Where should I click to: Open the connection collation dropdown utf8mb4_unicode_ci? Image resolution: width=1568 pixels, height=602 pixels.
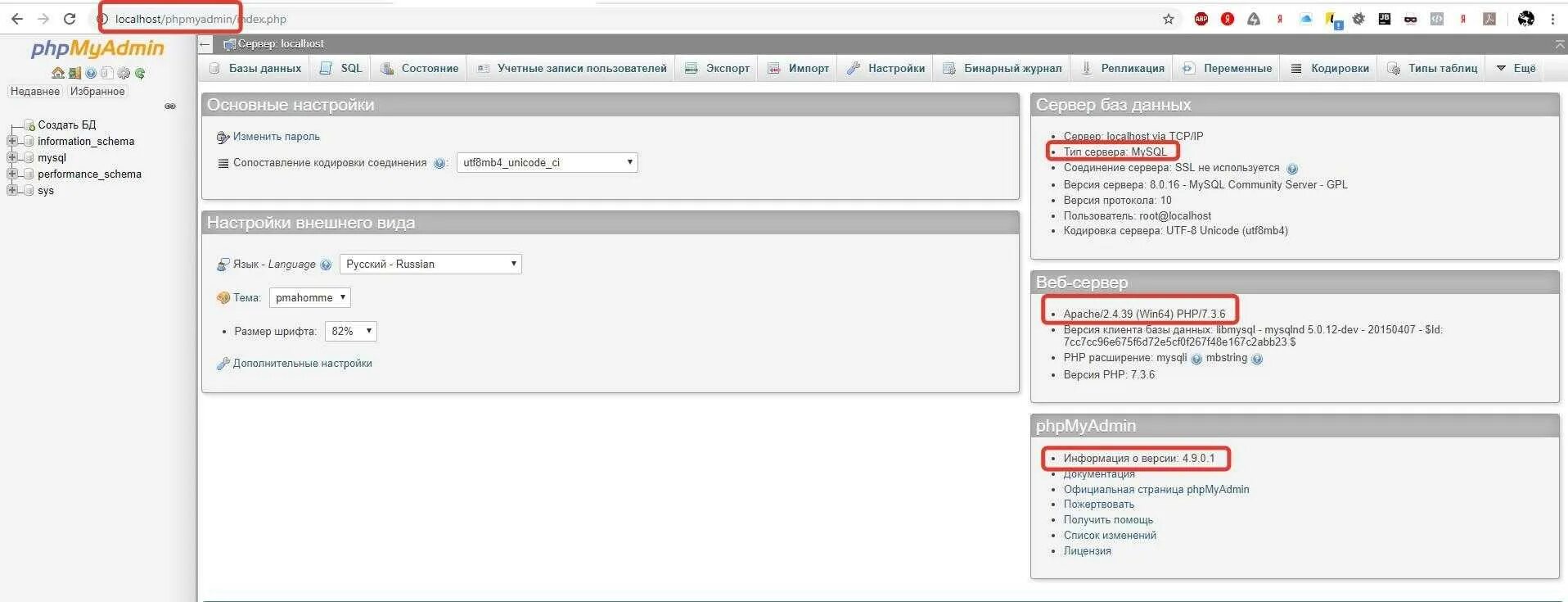pos(547,162)
